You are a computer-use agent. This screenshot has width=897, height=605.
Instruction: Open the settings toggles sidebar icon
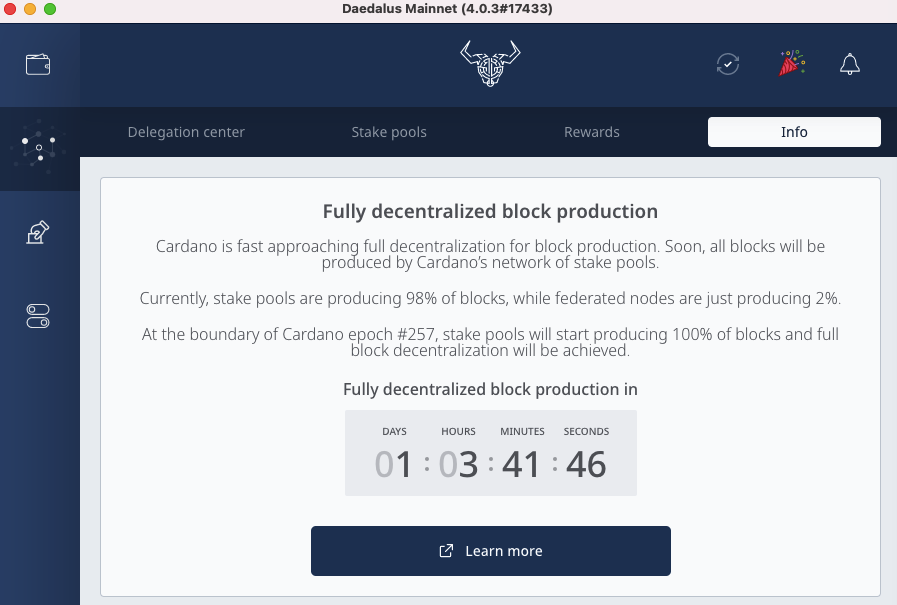pos(38,316)
